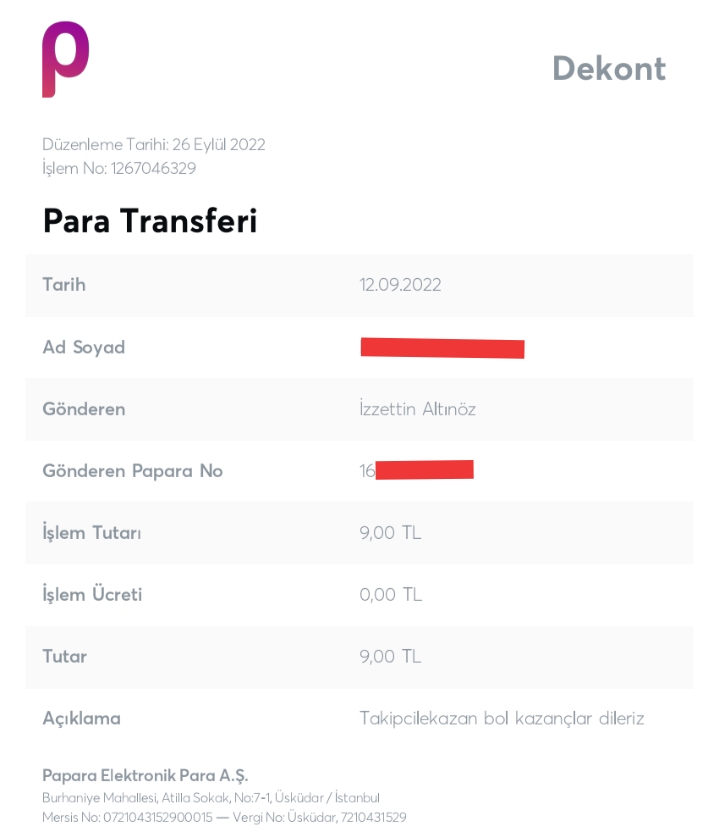Select the İşlem No 1267046329 text
The width and height of the screenshot is (719, 840).
point(119,168)
